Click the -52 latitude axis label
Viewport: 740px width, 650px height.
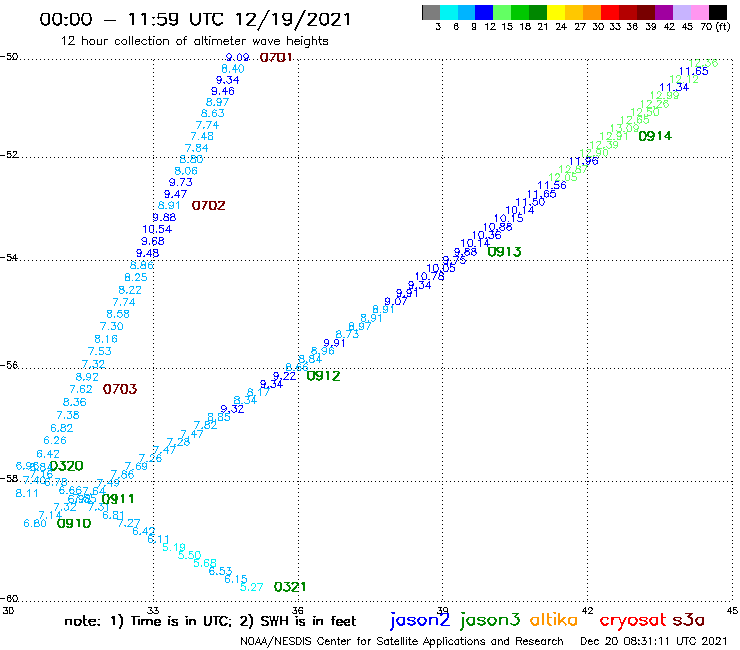tap(9, 155)
